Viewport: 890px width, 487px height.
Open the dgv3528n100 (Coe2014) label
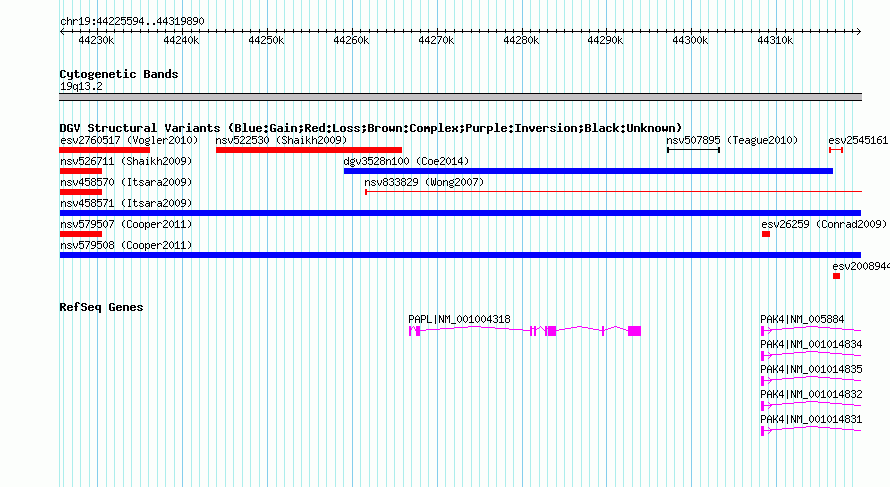point(406,161)
